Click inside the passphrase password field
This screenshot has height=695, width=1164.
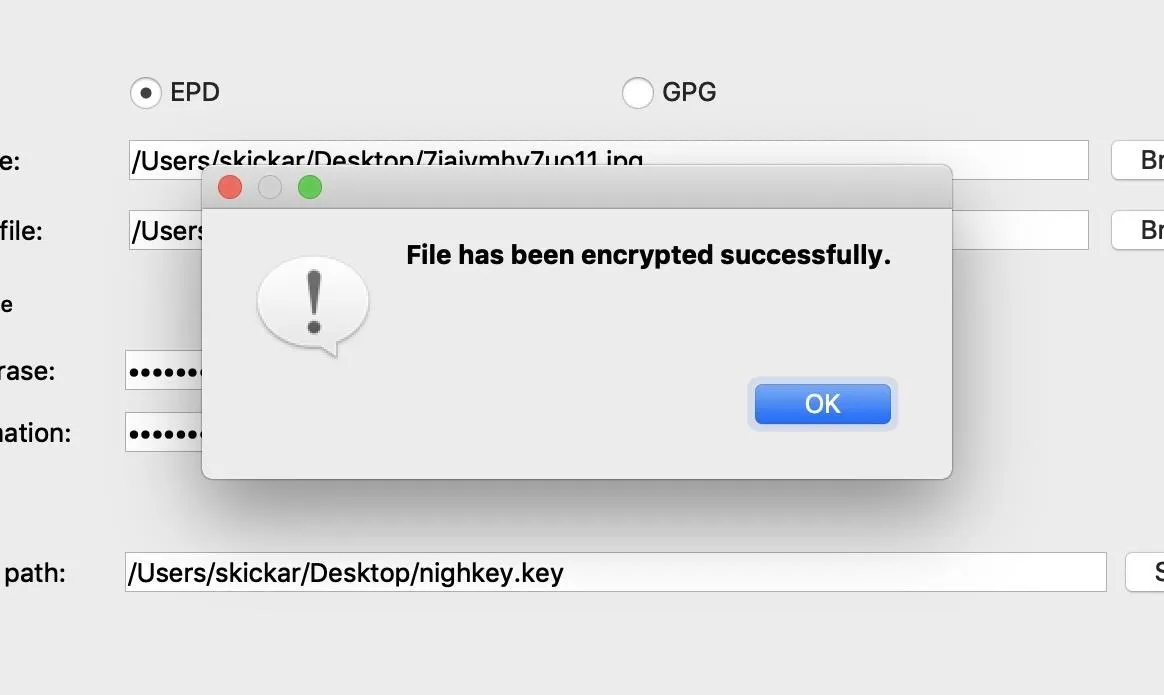(x=163, y=371)
